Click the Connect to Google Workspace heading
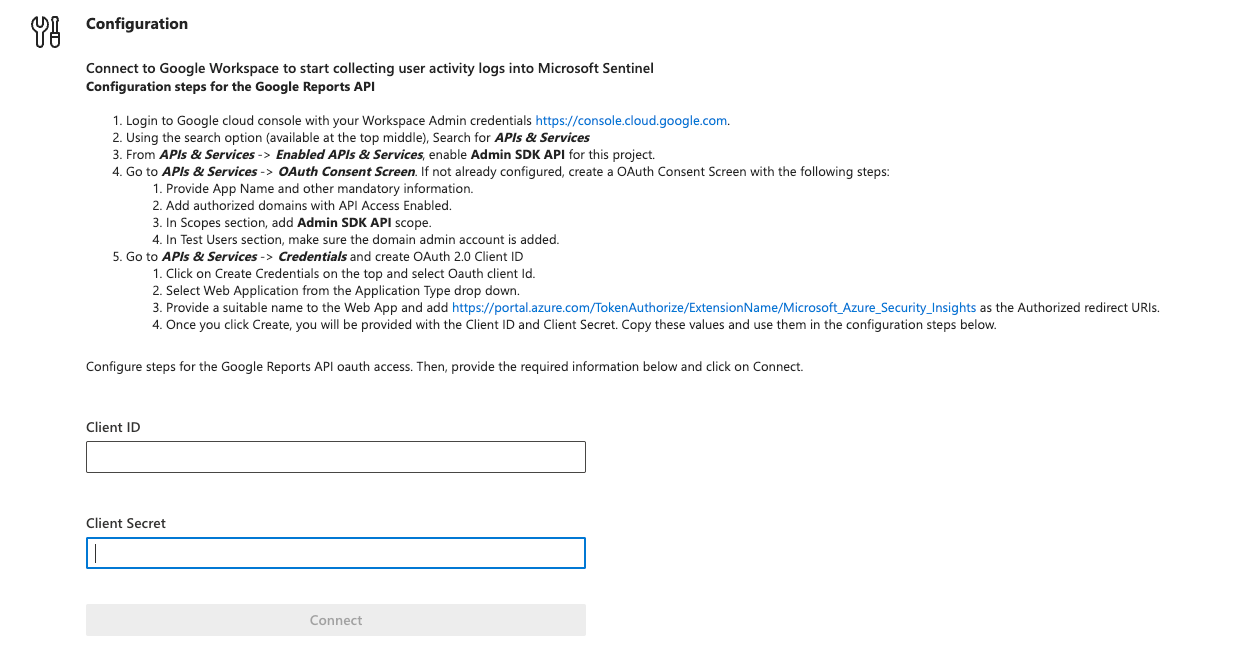This screenshot has height=653, width=1240. coord(370,67)
